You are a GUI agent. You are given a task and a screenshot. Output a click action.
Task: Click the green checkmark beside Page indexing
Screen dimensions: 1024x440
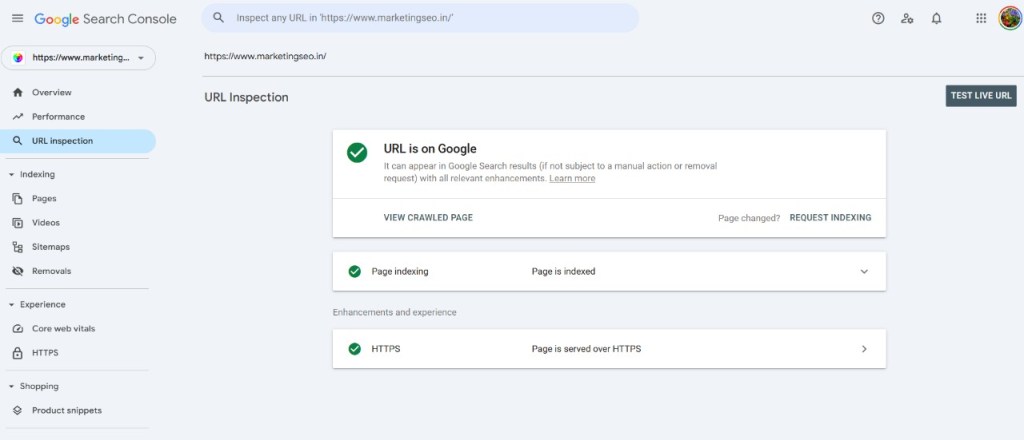(x=355, y=272)
